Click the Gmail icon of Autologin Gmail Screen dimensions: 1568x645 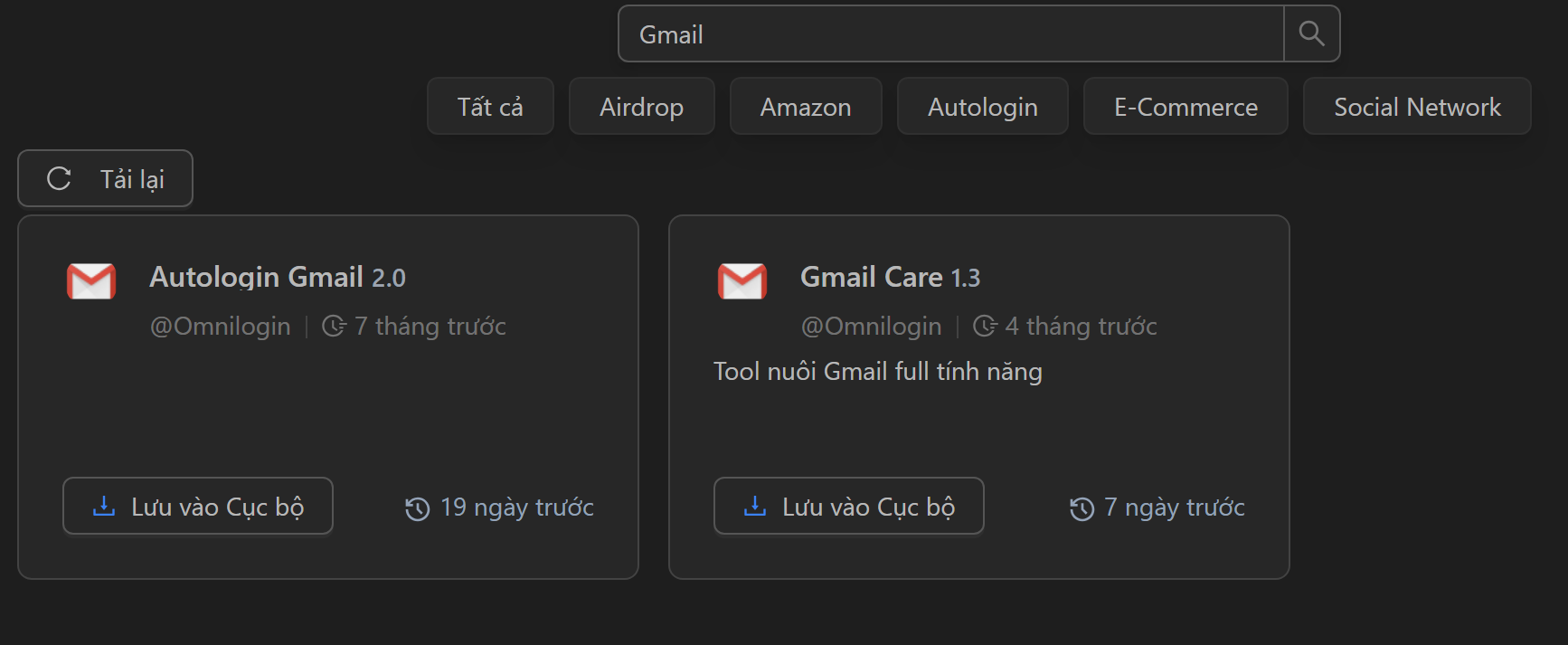pos(91,281)
